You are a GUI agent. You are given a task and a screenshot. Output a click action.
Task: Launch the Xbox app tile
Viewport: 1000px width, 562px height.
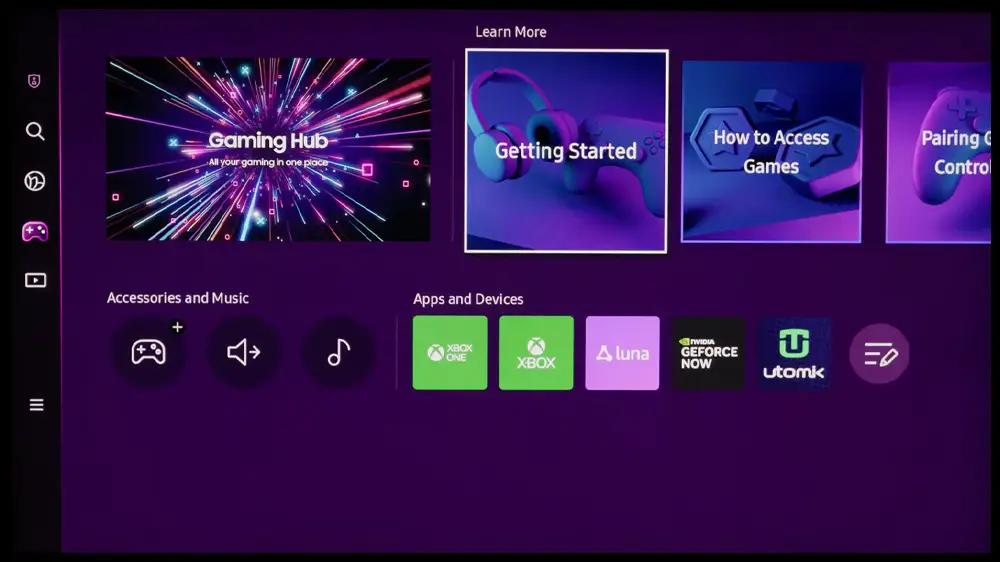pos(536,353)
